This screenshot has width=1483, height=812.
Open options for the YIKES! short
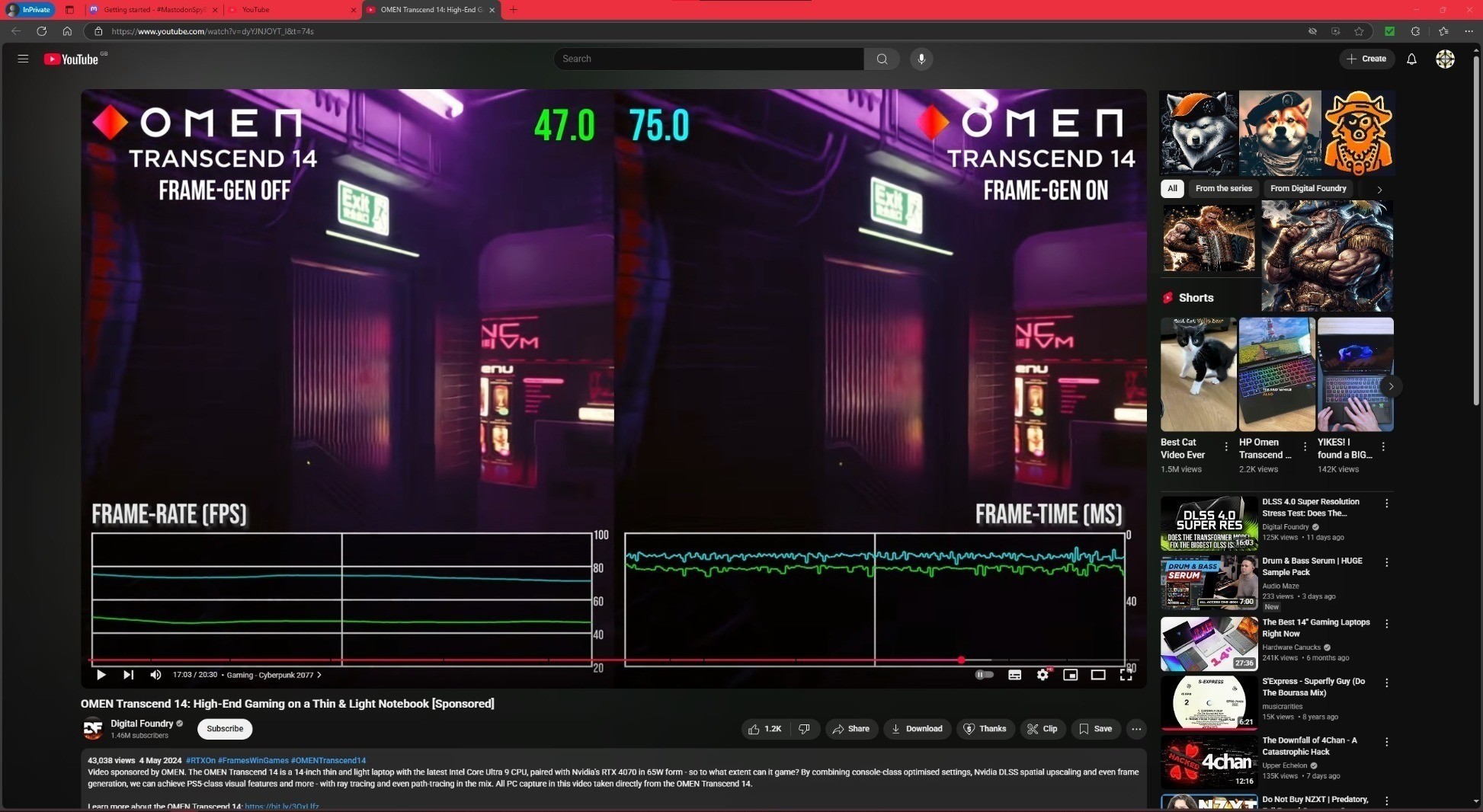click(1383, 446)
